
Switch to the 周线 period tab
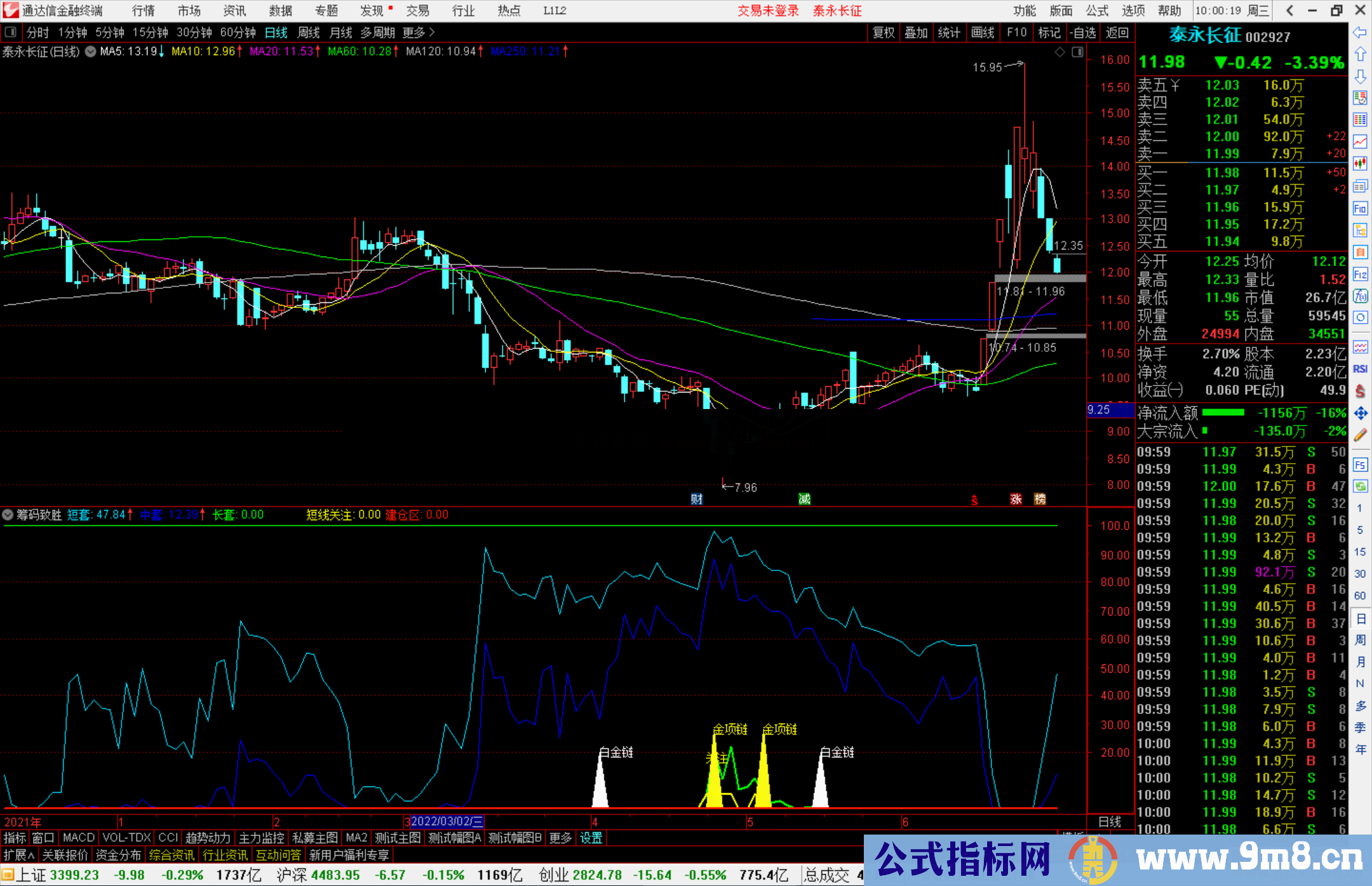[309, 32]
